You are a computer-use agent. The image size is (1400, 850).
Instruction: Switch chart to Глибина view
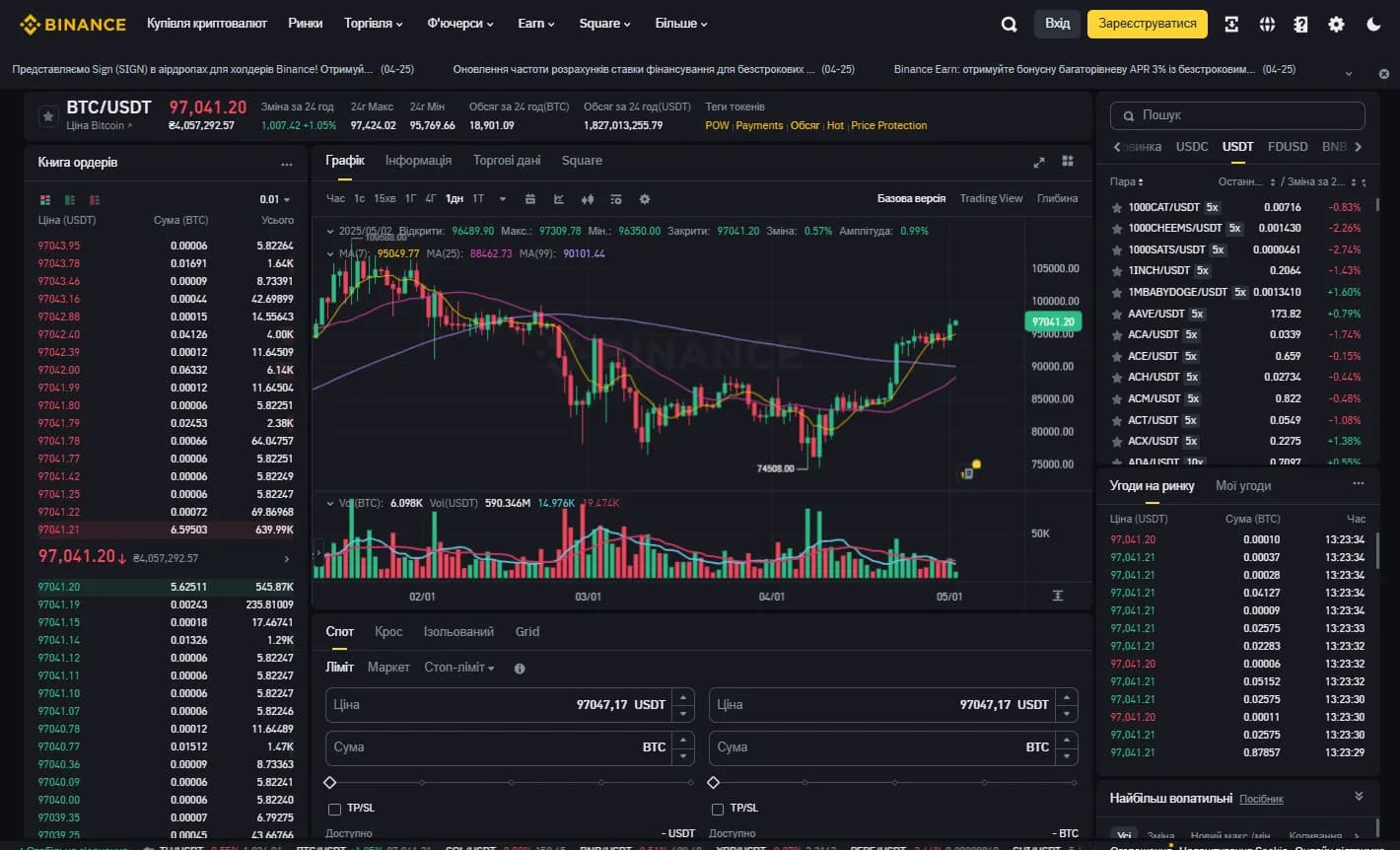[x=1057, y=199]
